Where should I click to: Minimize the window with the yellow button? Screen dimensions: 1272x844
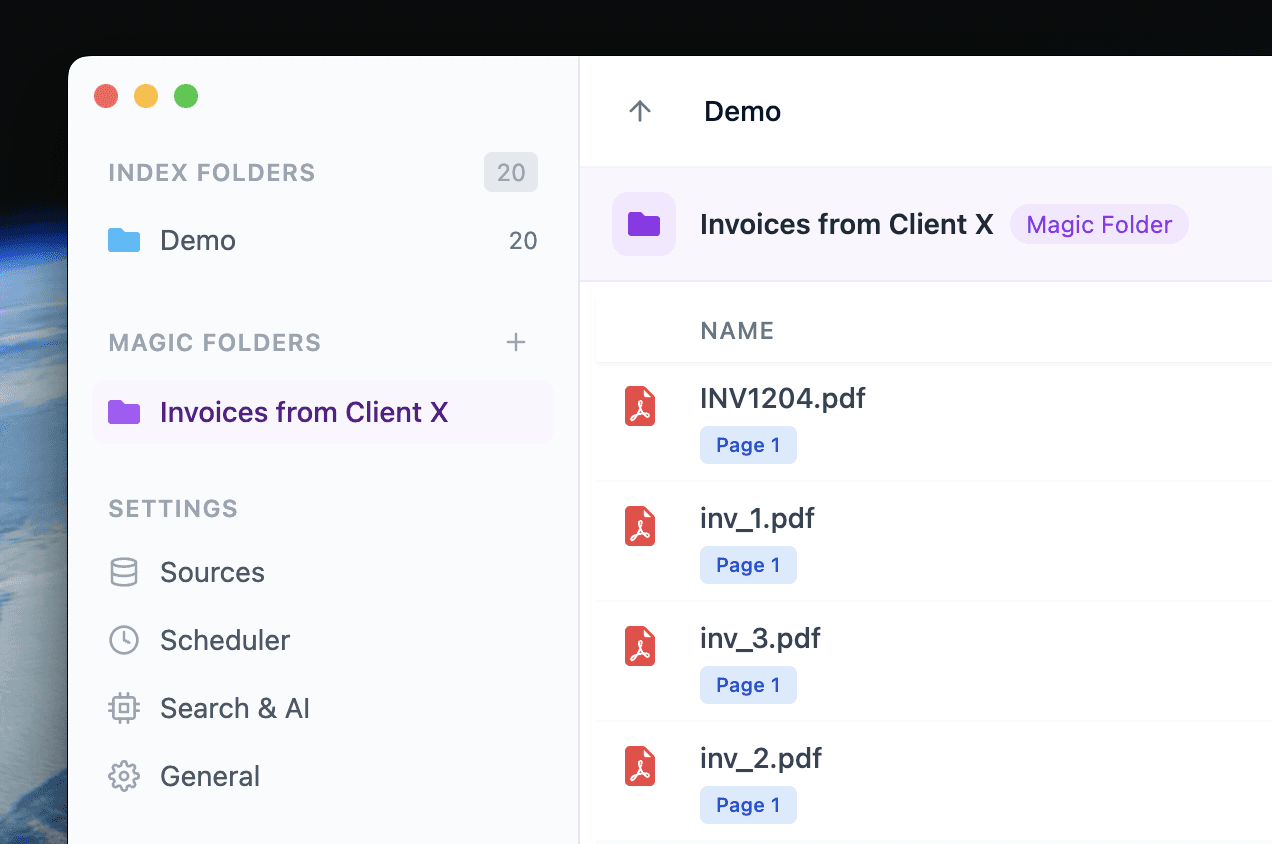coord(146,96)
